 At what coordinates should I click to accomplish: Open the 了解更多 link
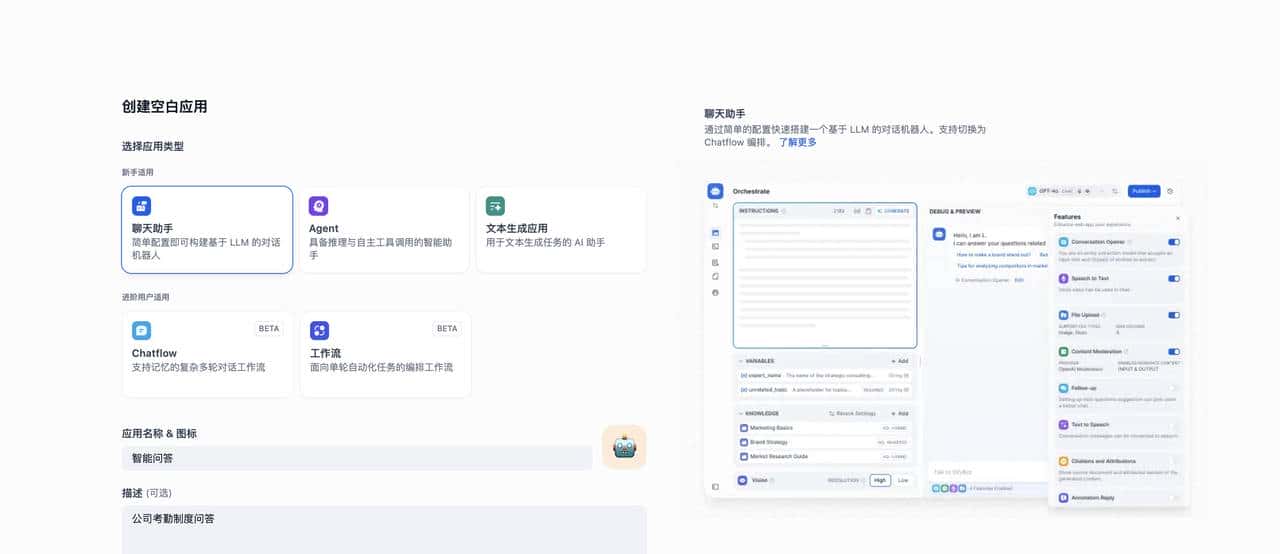(x=797, y=142)
